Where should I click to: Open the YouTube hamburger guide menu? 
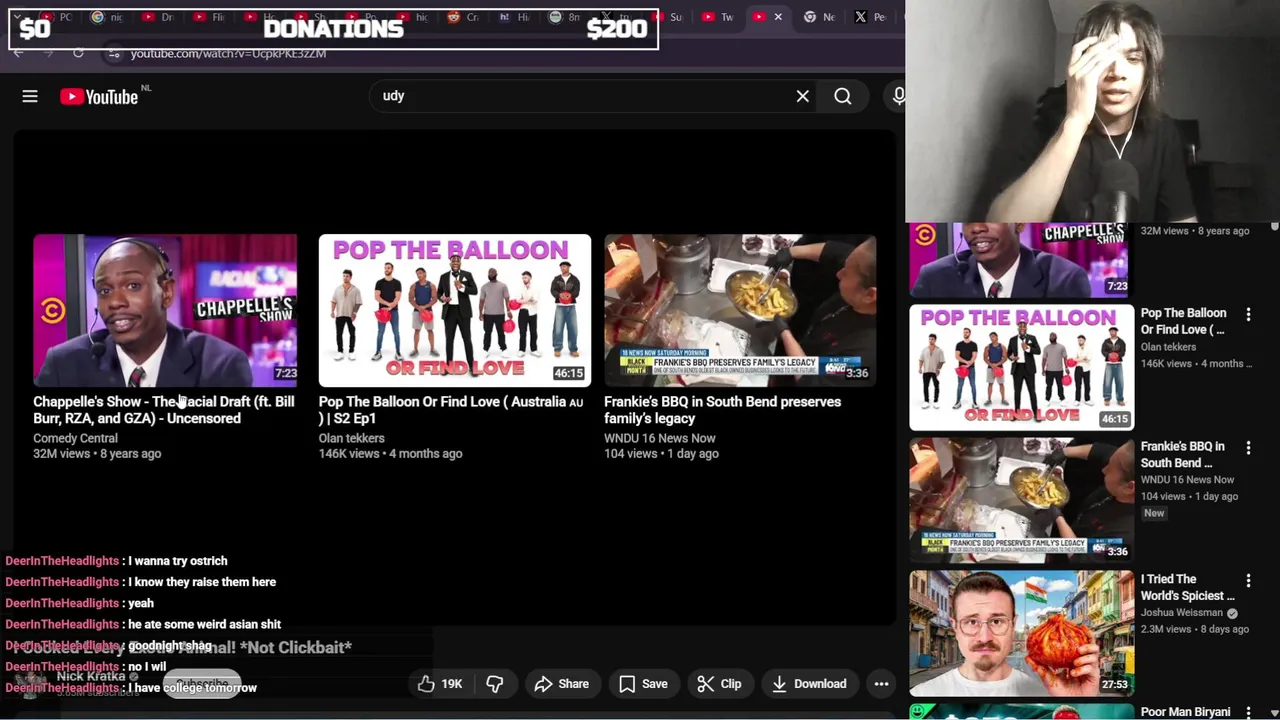click(x=30, y=96)
